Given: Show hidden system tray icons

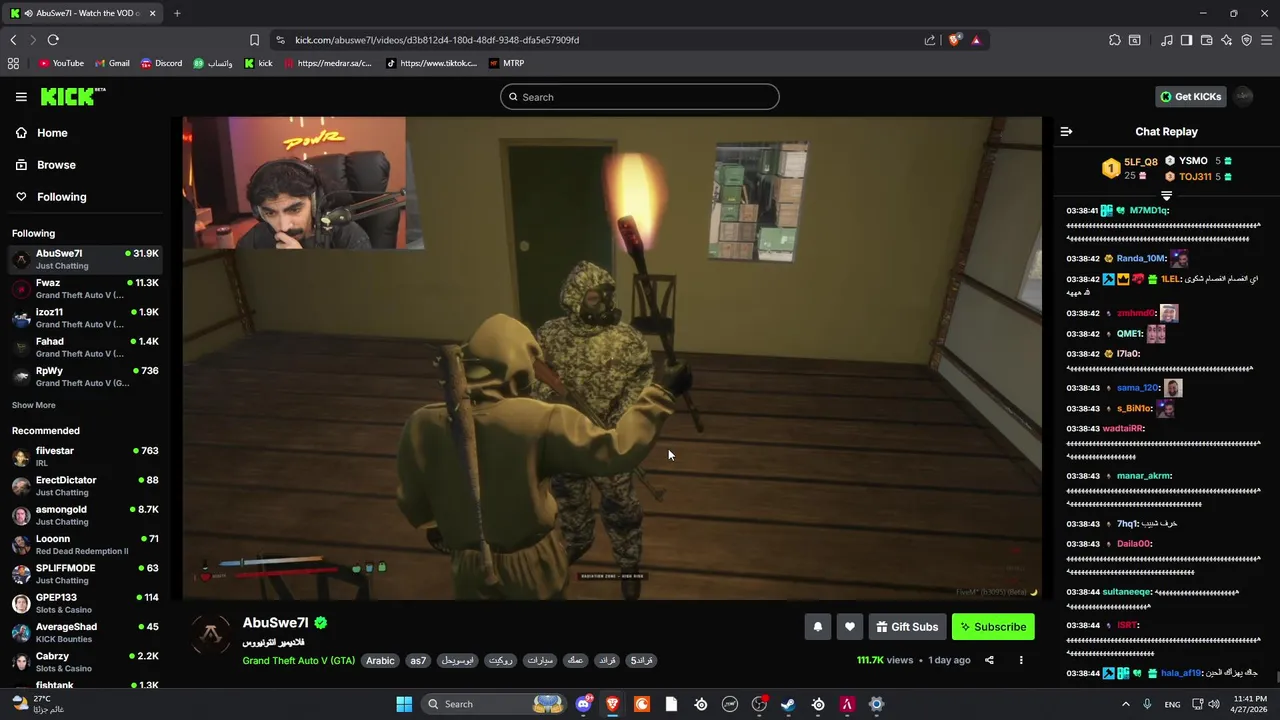Looking at the screenshot, I should coord(1125,704).
